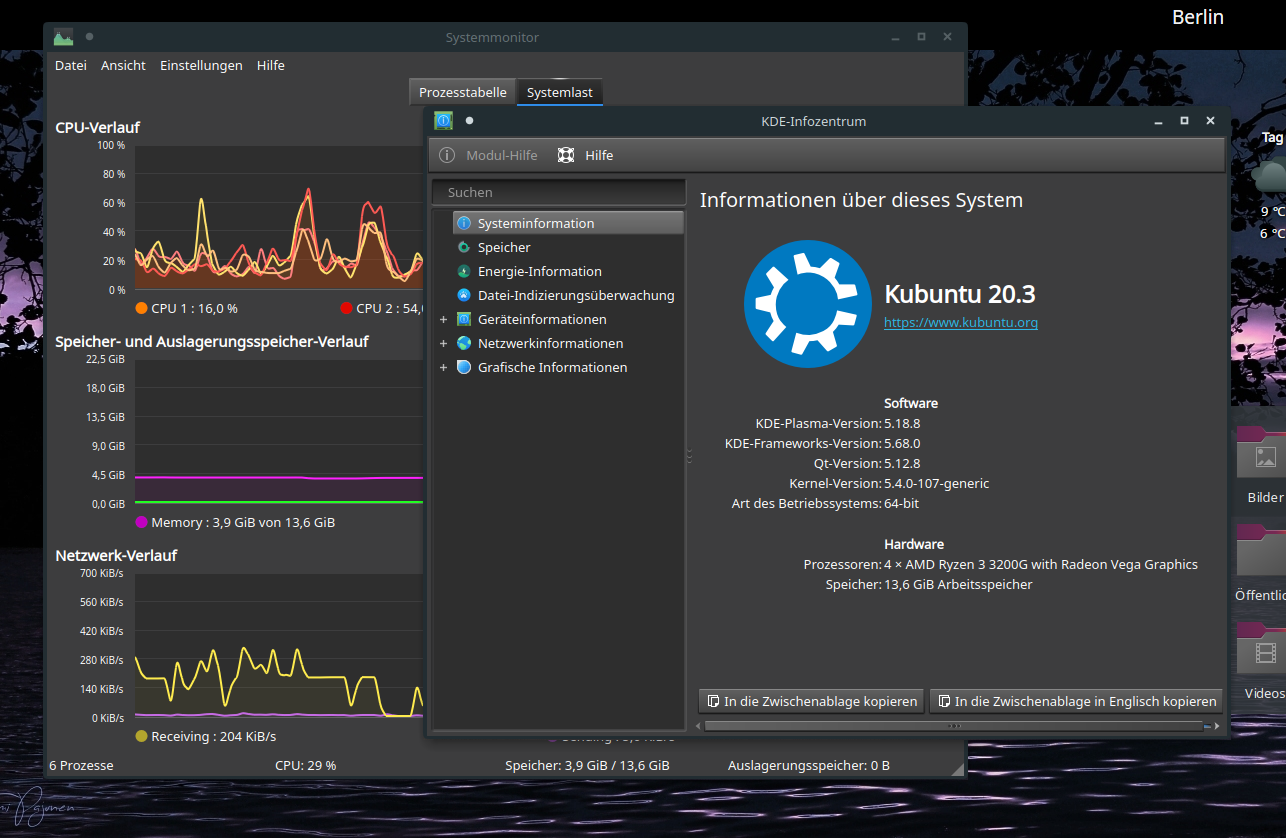Click the CPU-Verlauf heading
This screenshot has width=1286, height=838.
coord(97,128)
